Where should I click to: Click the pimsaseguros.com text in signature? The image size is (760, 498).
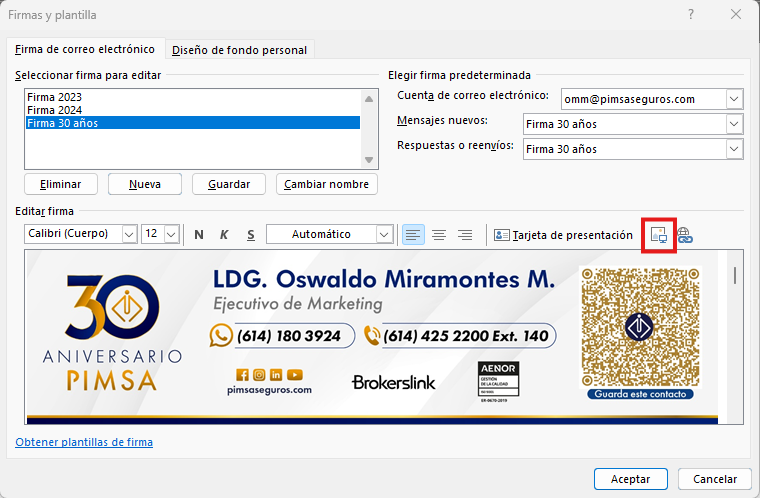click(x=269, y=390)
